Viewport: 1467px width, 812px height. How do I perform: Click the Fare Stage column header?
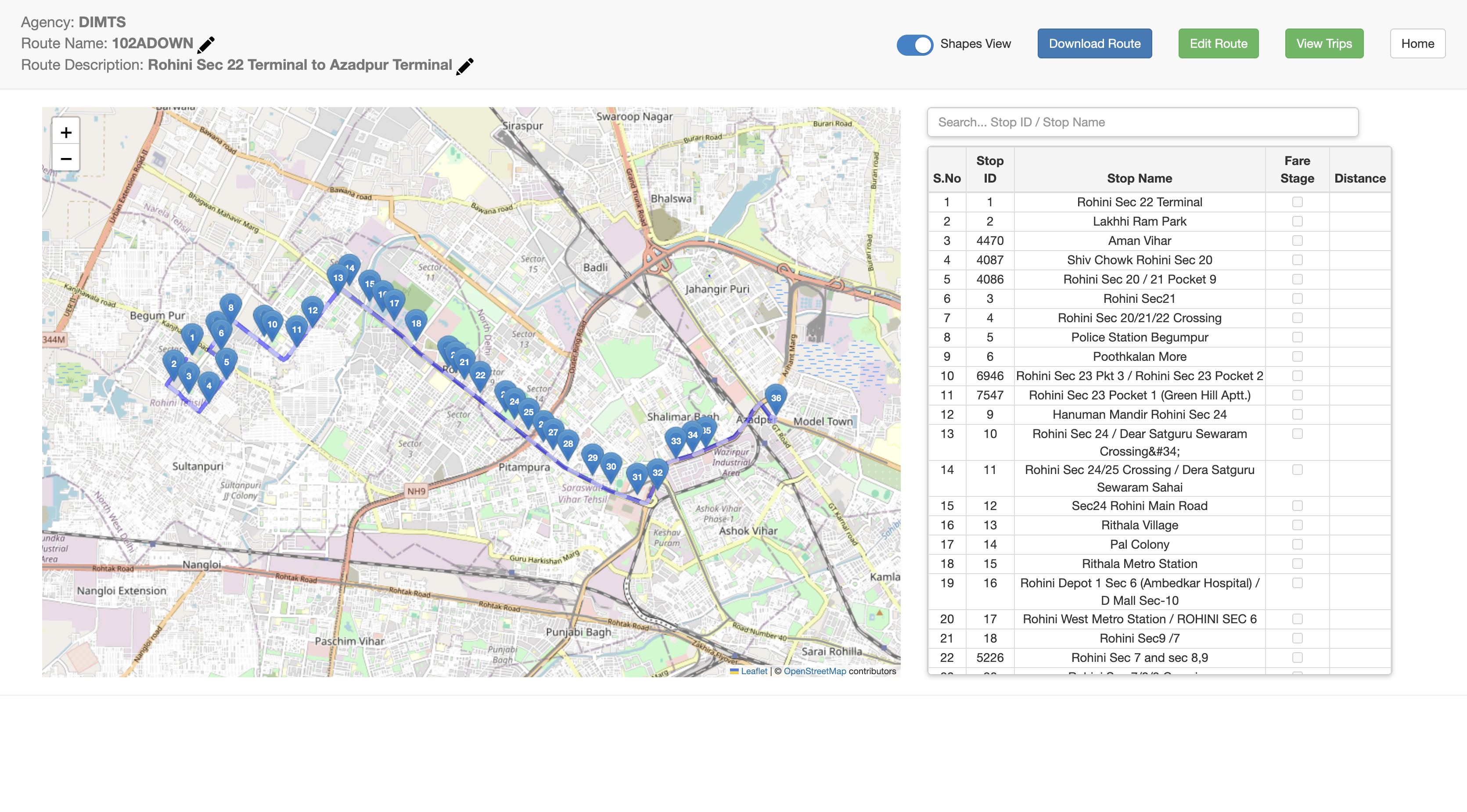pos(1297,170)
